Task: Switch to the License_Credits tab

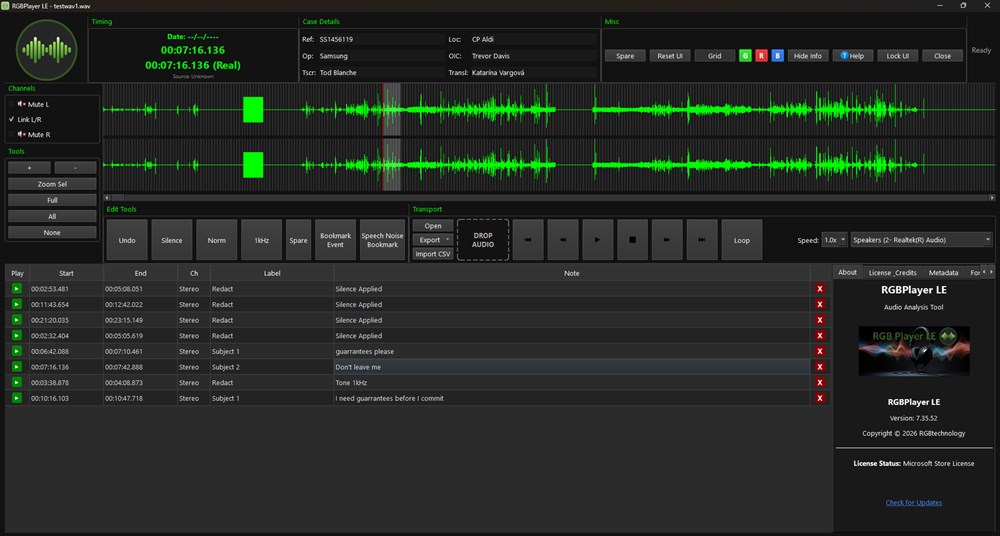Action: (892, 272)
